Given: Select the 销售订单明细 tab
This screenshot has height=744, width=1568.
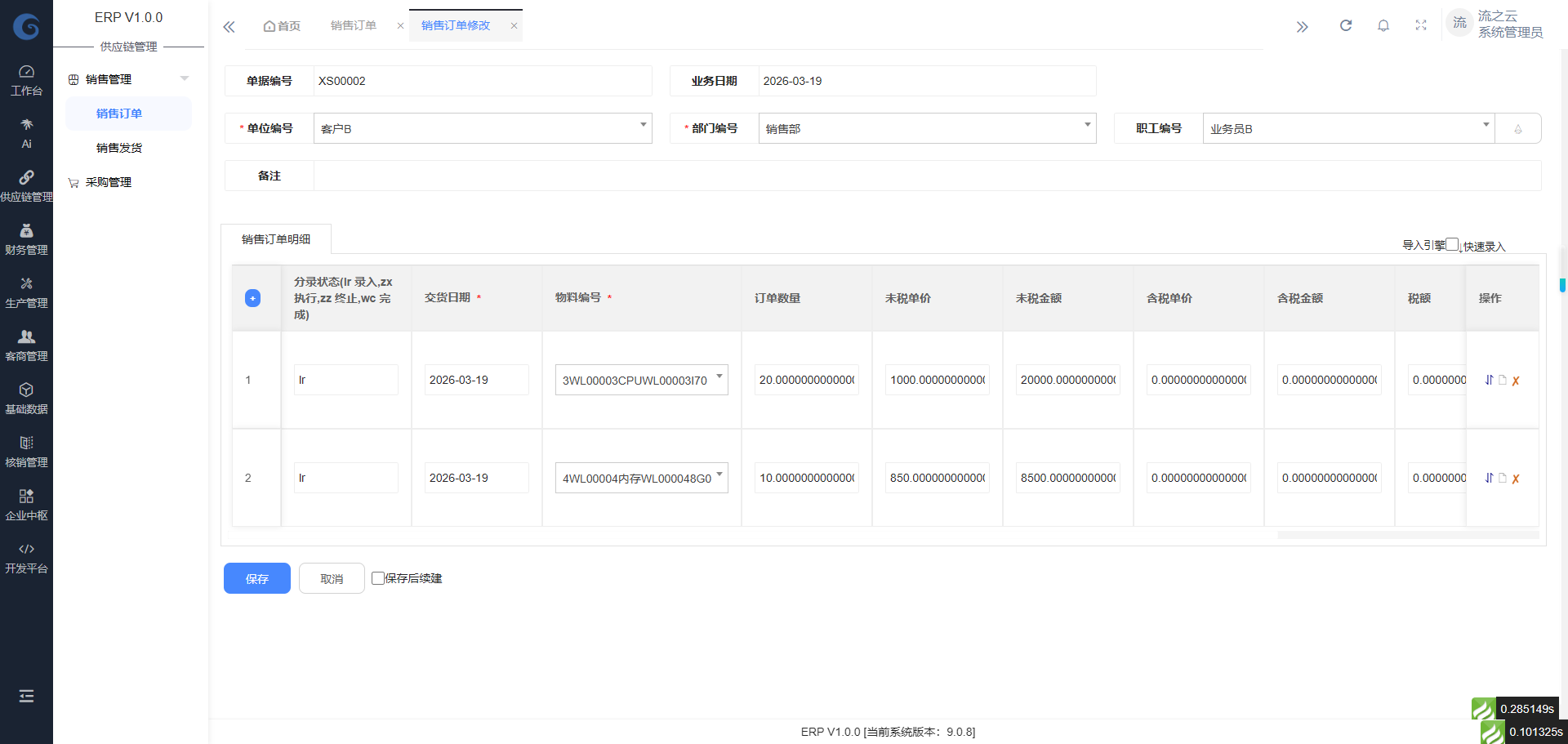Looking at the screenshot, I should click(276, 238).
